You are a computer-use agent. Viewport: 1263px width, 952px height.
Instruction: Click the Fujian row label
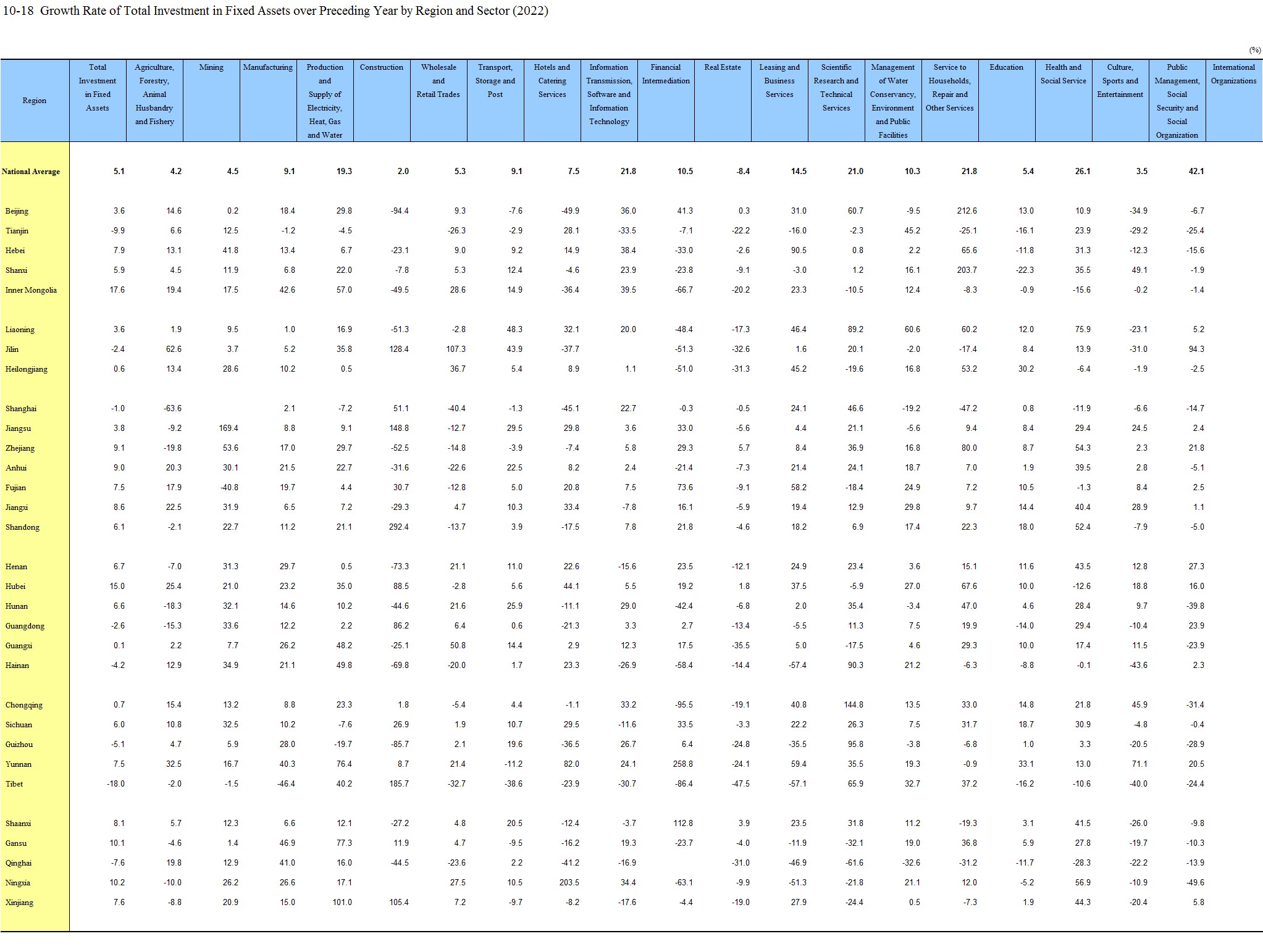point(15,488)
